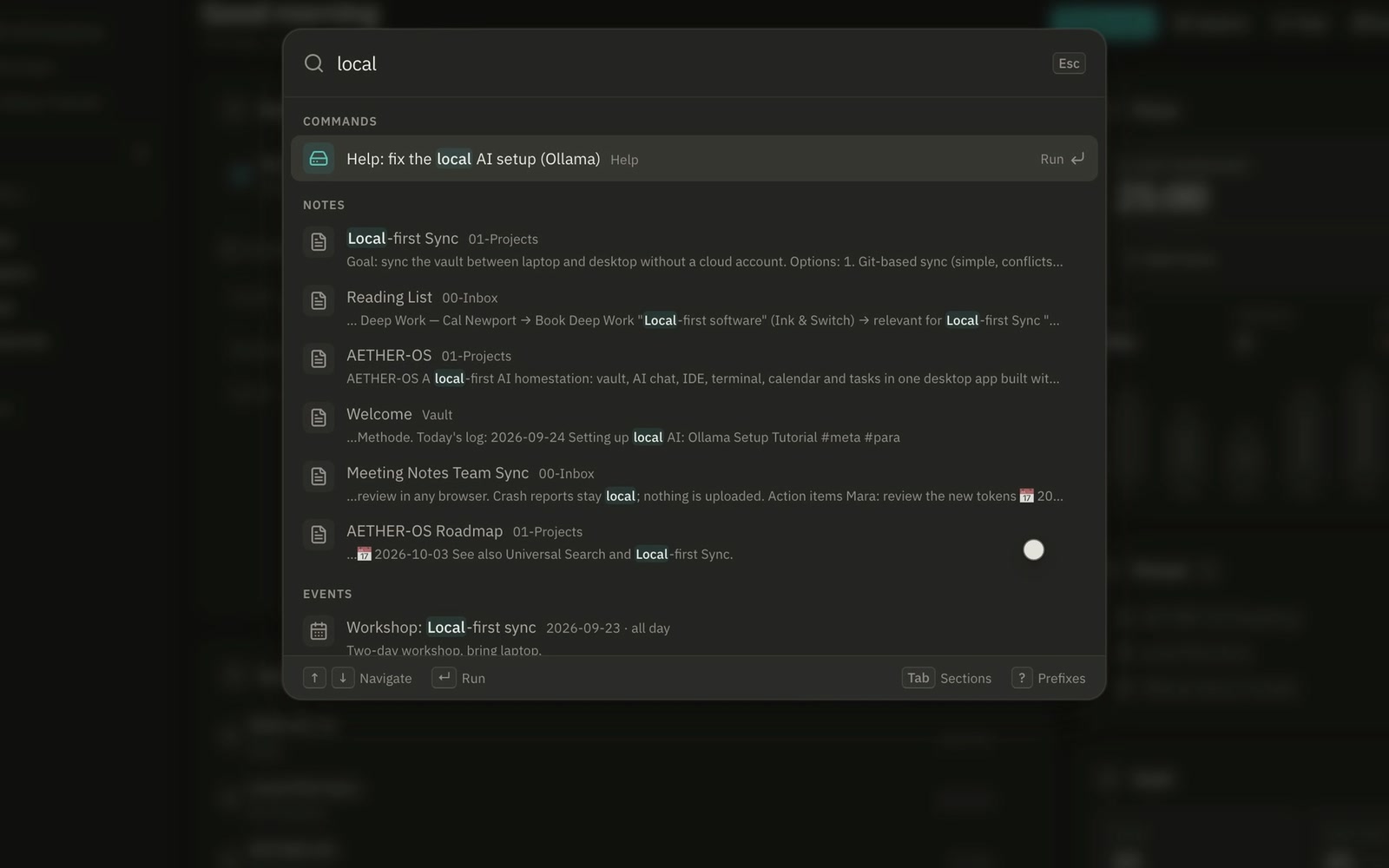Open the Reading List note result
Viewport: 1389px width, 868px height.
(x=694, y=308)
